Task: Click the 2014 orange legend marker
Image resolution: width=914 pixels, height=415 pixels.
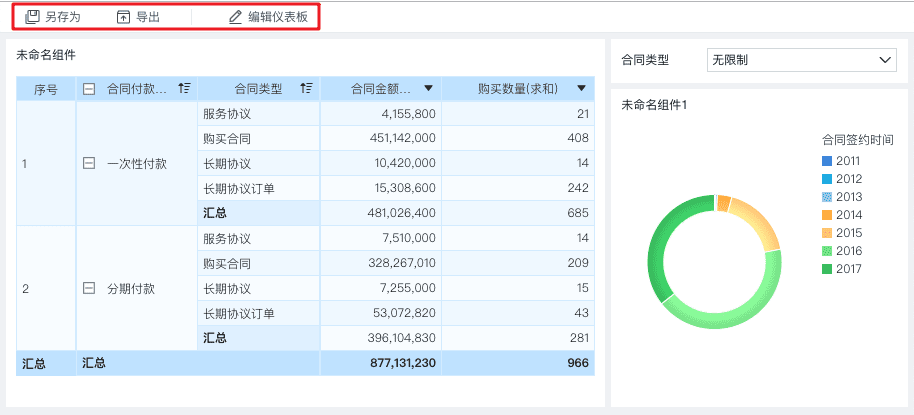Action: point(827,215)
